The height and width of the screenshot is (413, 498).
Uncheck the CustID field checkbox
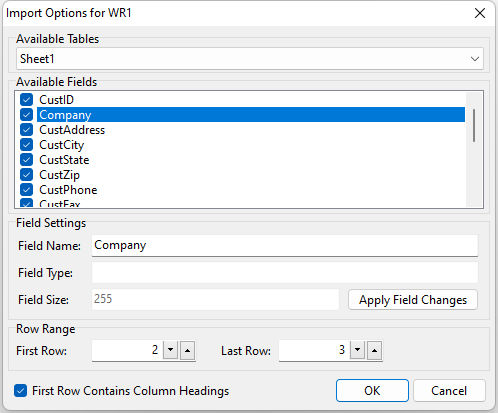pos(26,99)
